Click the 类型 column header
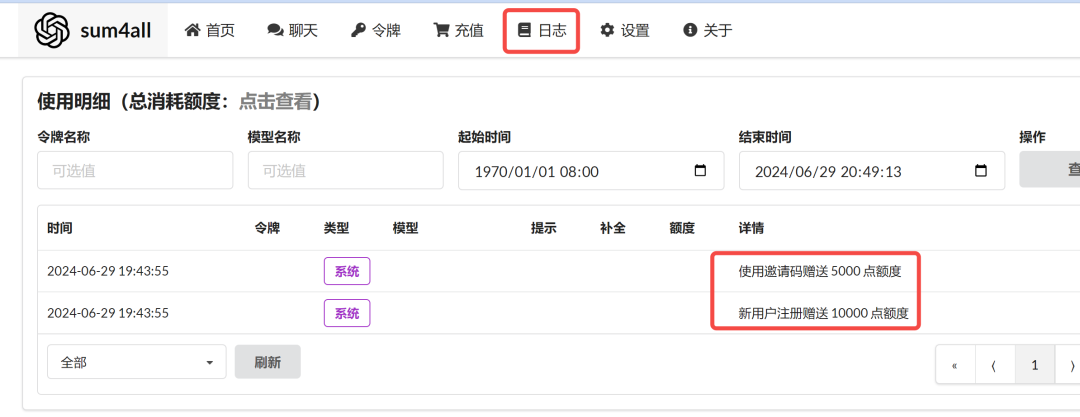1080x417 pixels. point(336,228)
